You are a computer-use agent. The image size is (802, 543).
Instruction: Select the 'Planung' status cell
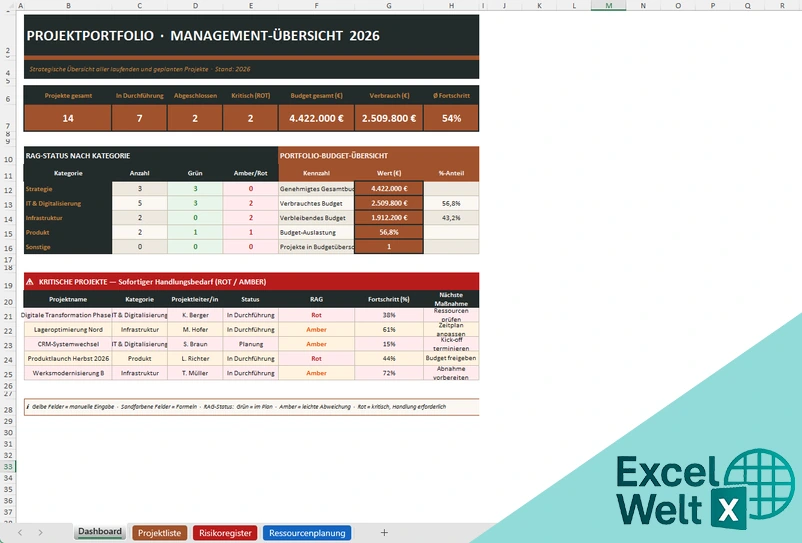point(250,344)
